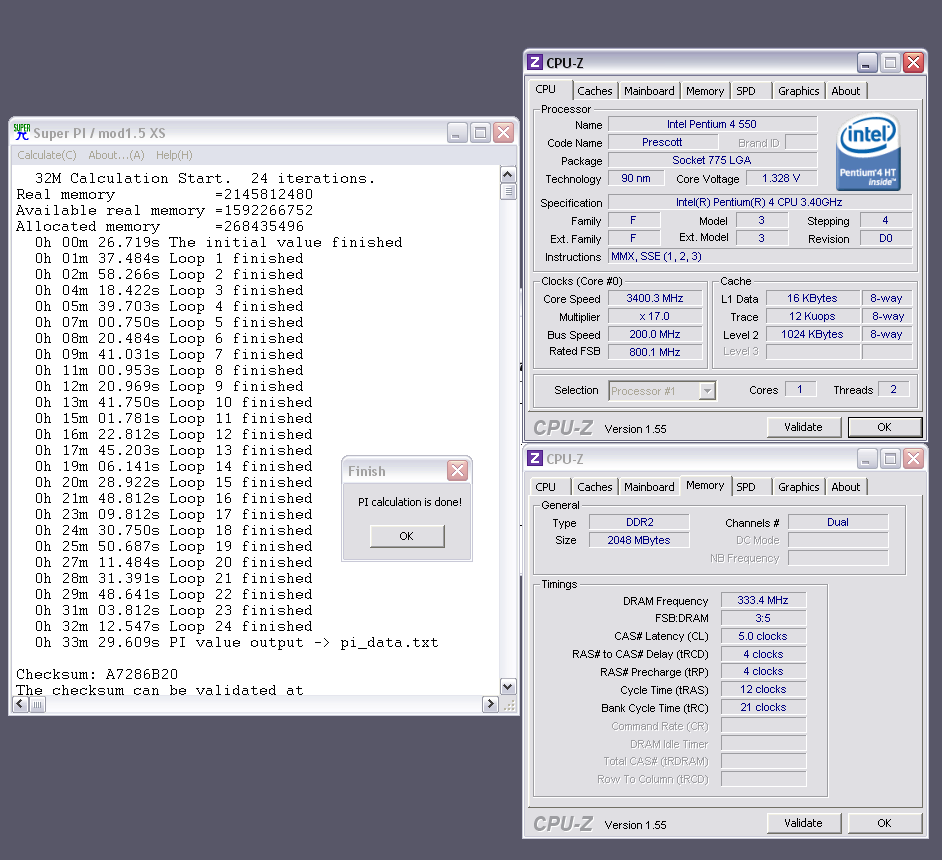Click the Size 2048 MBytes value
Viewport: 942px width, 860px height.
tap(639, 541)
